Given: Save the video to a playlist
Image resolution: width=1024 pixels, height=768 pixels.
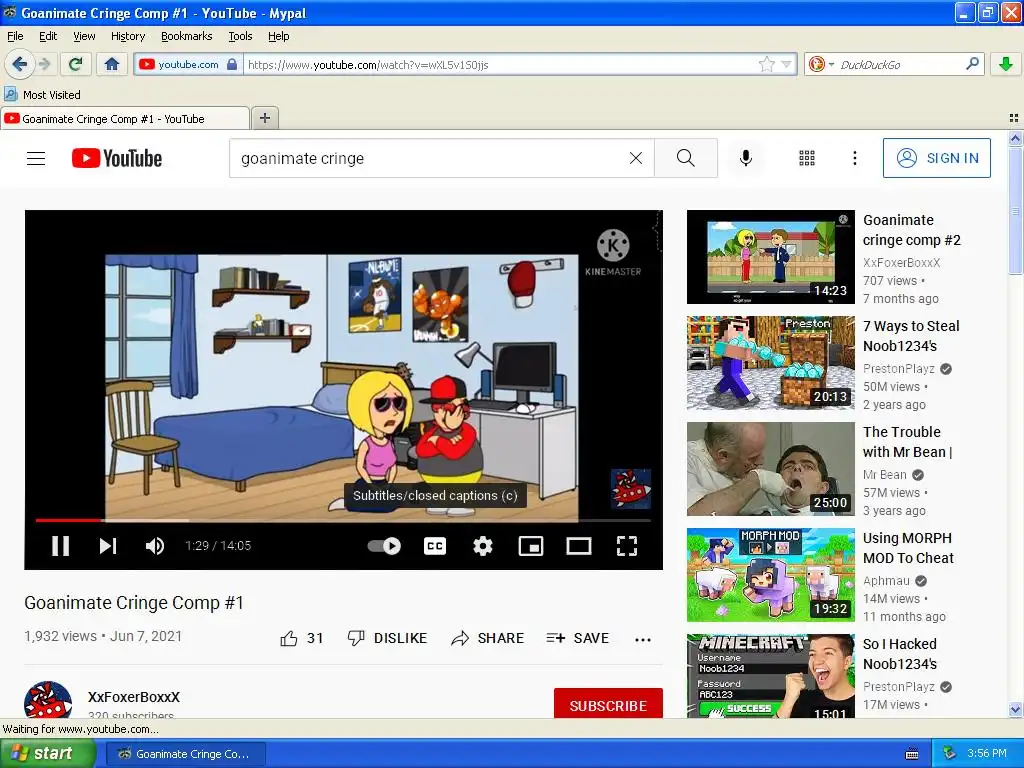Looking at the screenshot, I should (x=578, y=638).
